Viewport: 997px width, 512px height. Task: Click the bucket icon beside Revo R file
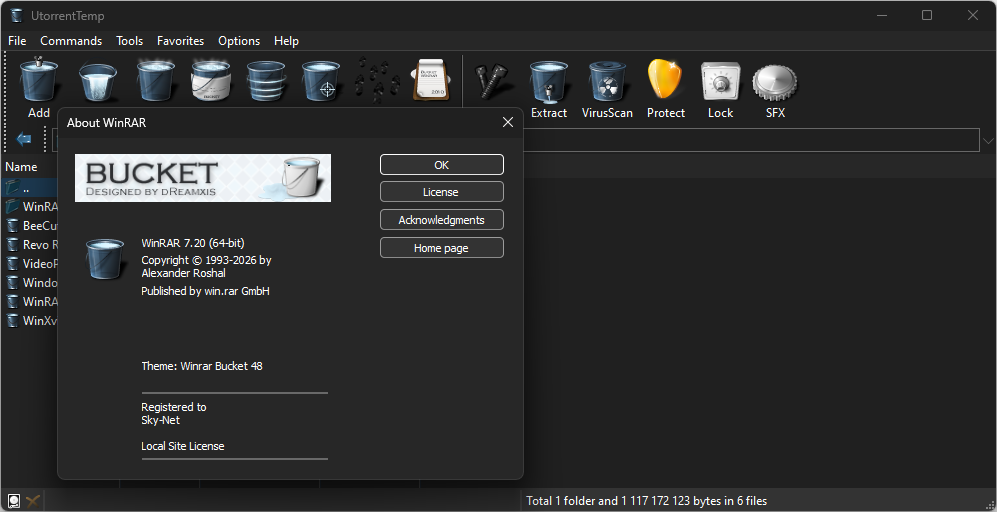click(12, 244)
